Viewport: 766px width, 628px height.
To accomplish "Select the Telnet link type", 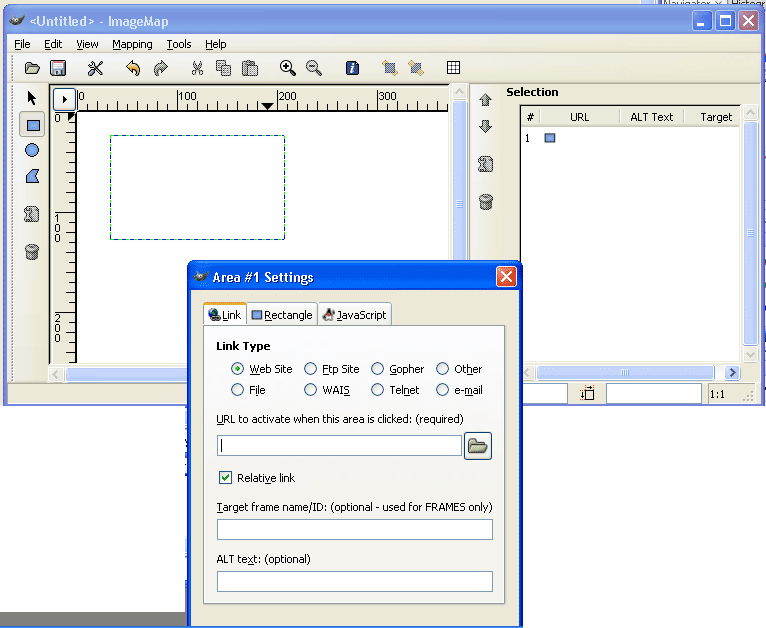I will tap(377, 390).
